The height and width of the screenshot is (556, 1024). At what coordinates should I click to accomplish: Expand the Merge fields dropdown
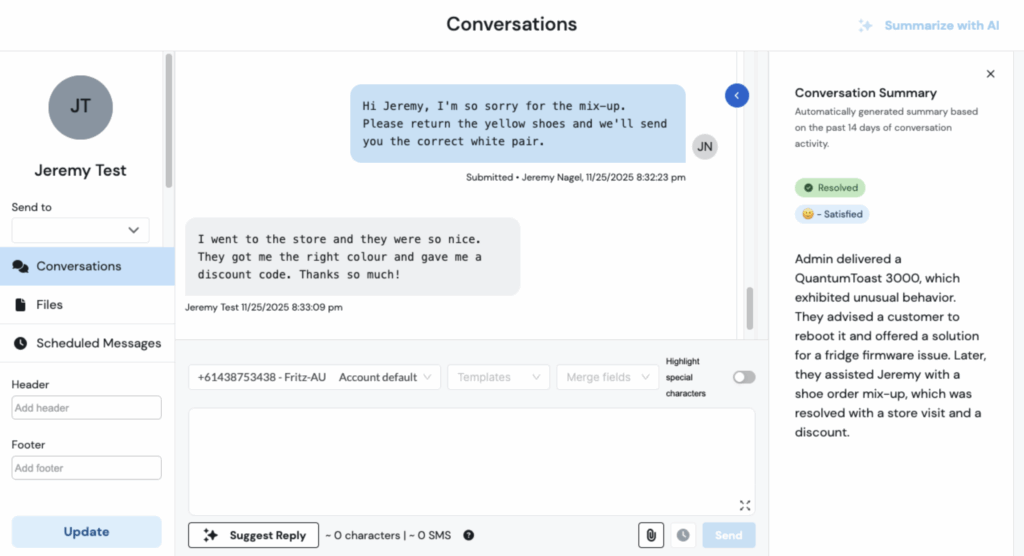pyautogui.click(x=607, y=377)
